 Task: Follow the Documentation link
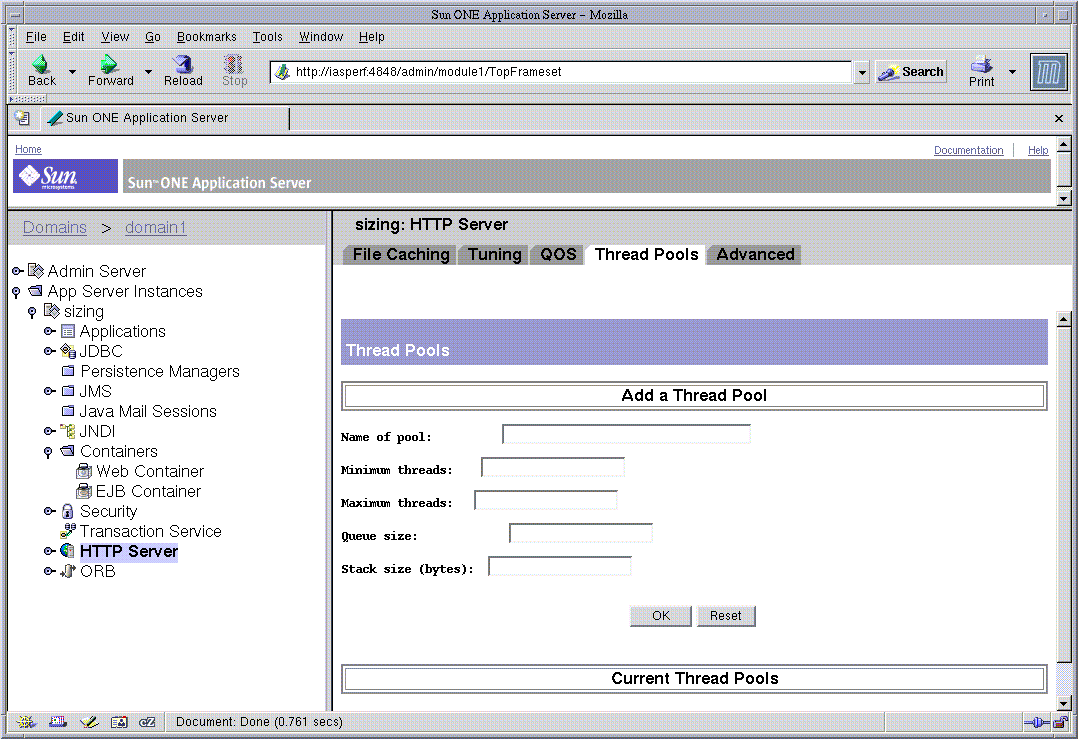(x=968, y=150)
